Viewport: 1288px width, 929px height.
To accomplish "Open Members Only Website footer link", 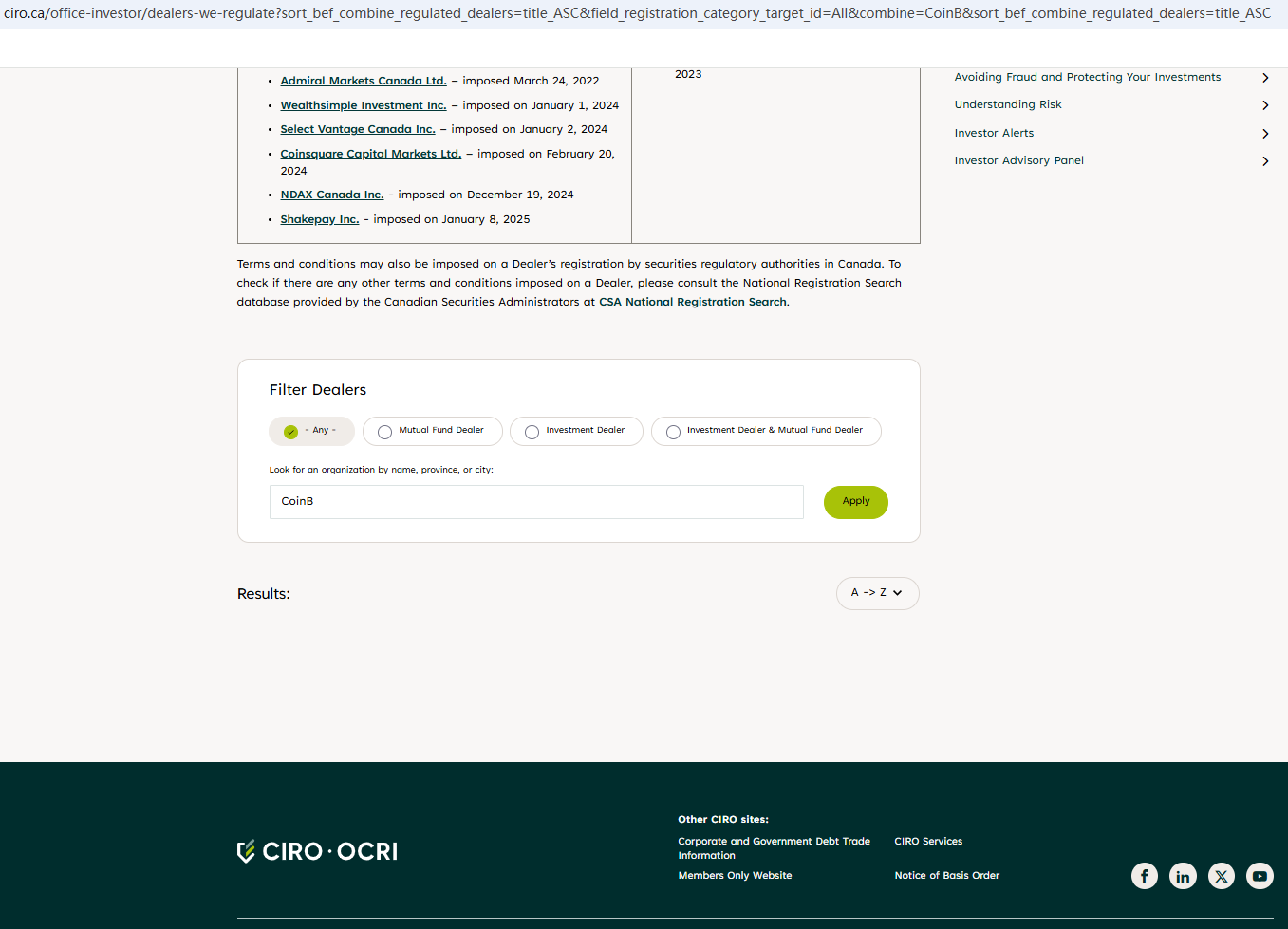I will click(x=735, y=876).
